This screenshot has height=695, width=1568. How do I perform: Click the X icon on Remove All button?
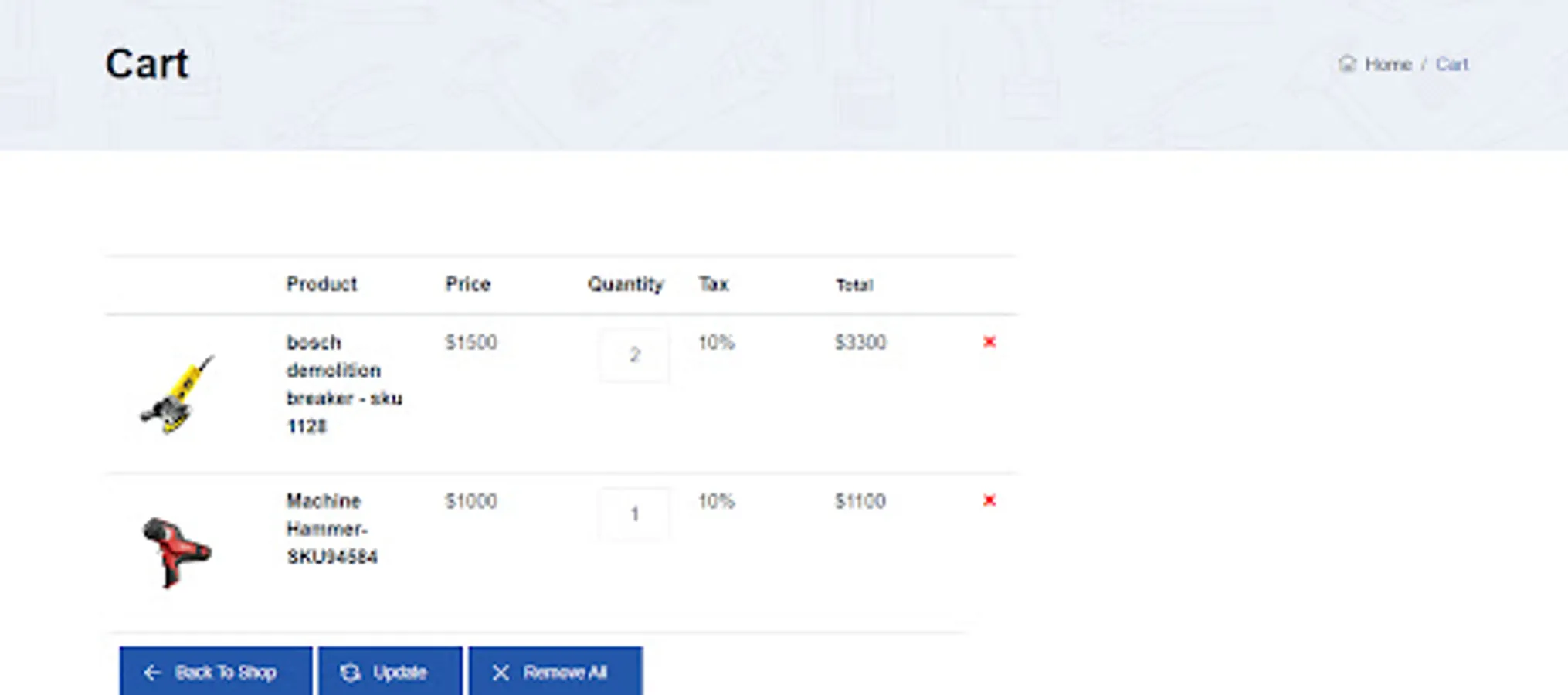click(x=501, y=672)
